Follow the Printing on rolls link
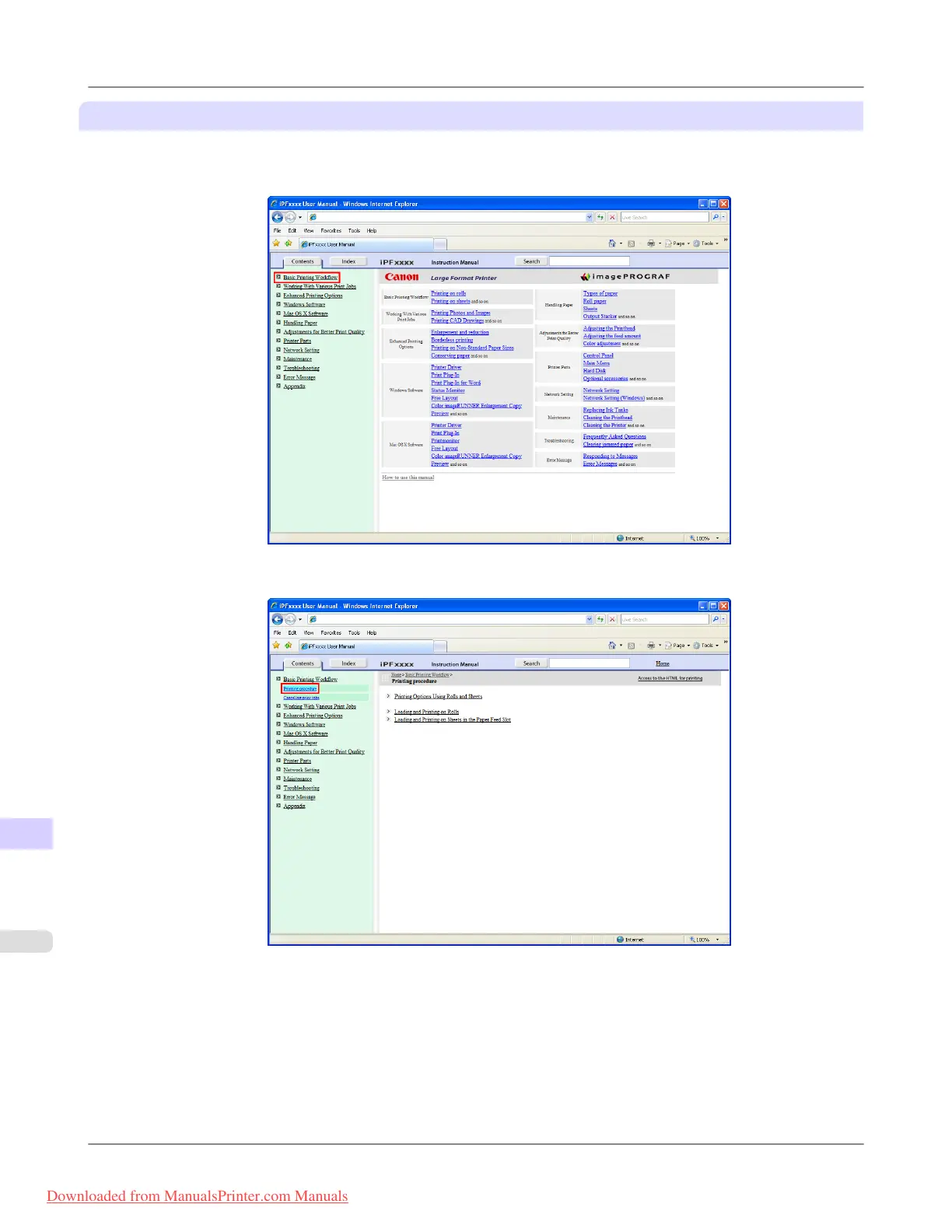The image size is (952, 1232). click(449, 293)
